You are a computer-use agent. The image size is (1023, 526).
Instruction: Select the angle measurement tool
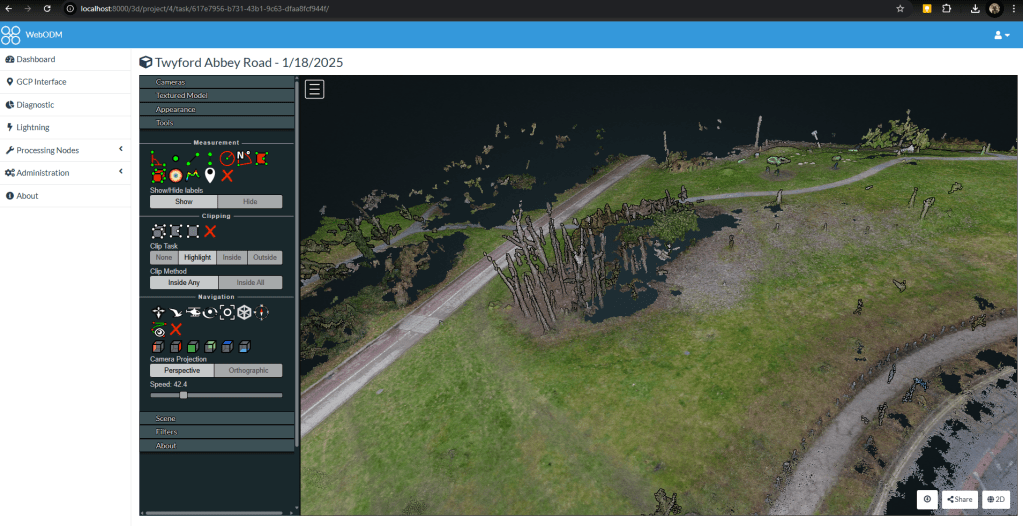click(x=158, y=158)
